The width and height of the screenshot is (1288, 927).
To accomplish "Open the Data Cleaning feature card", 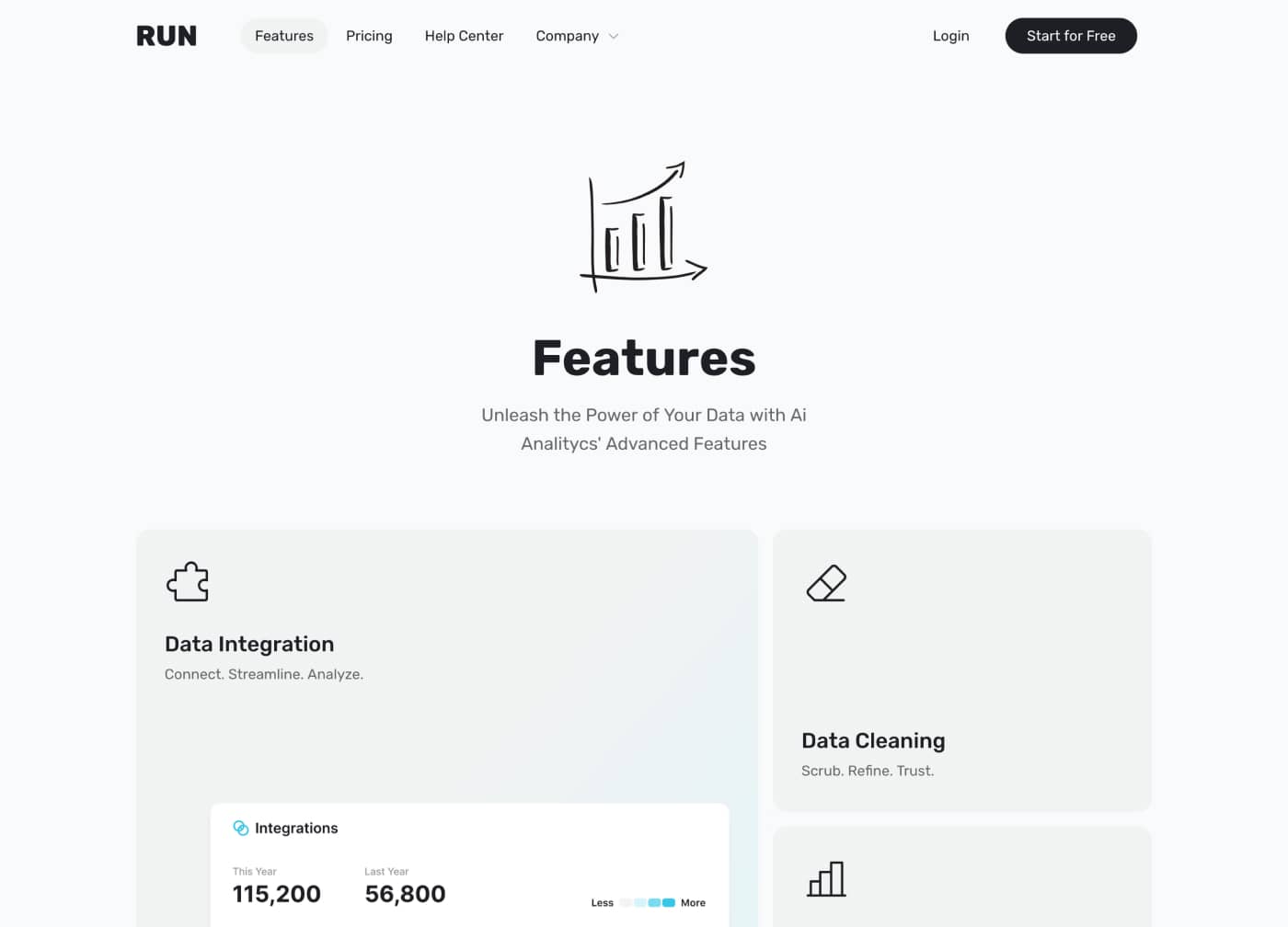I will point(961,670).
